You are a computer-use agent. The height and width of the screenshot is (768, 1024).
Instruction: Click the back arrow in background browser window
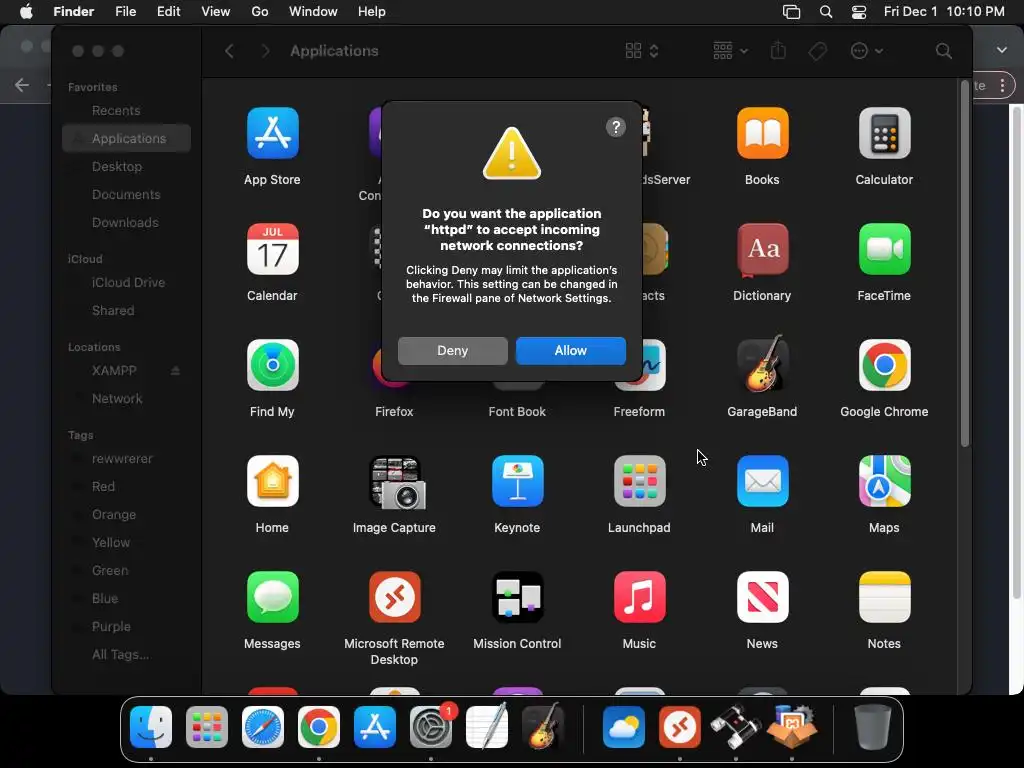[22, 85]
